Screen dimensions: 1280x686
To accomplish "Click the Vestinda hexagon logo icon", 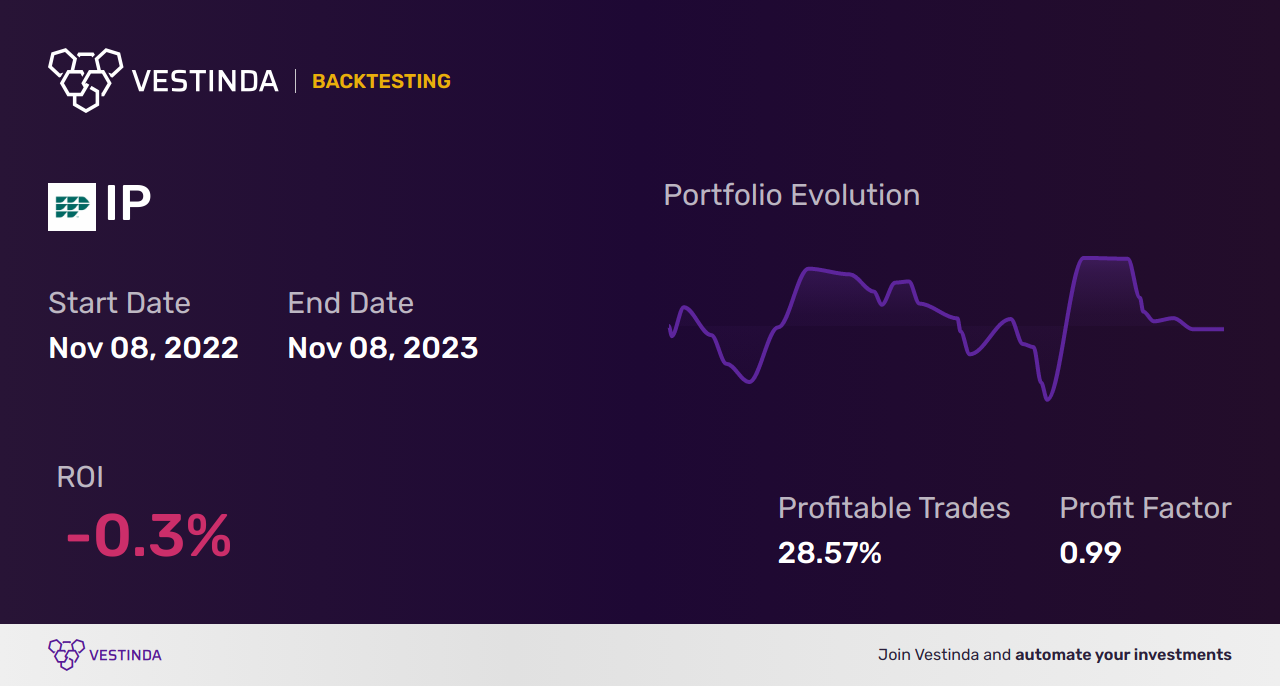I will point(85,79).
